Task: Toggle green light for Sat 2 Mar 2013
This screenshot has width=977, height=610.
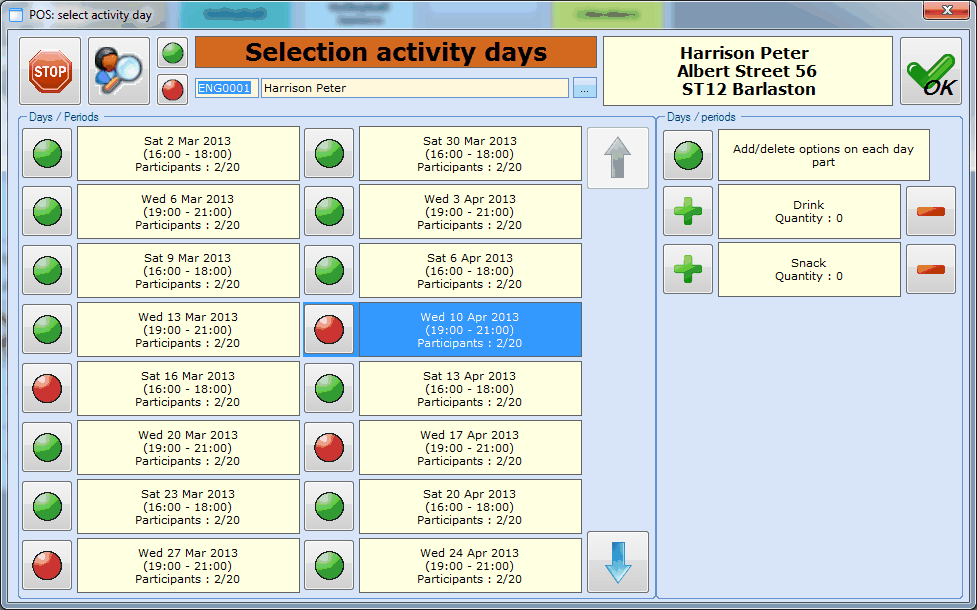Action: tap(47, 153)
